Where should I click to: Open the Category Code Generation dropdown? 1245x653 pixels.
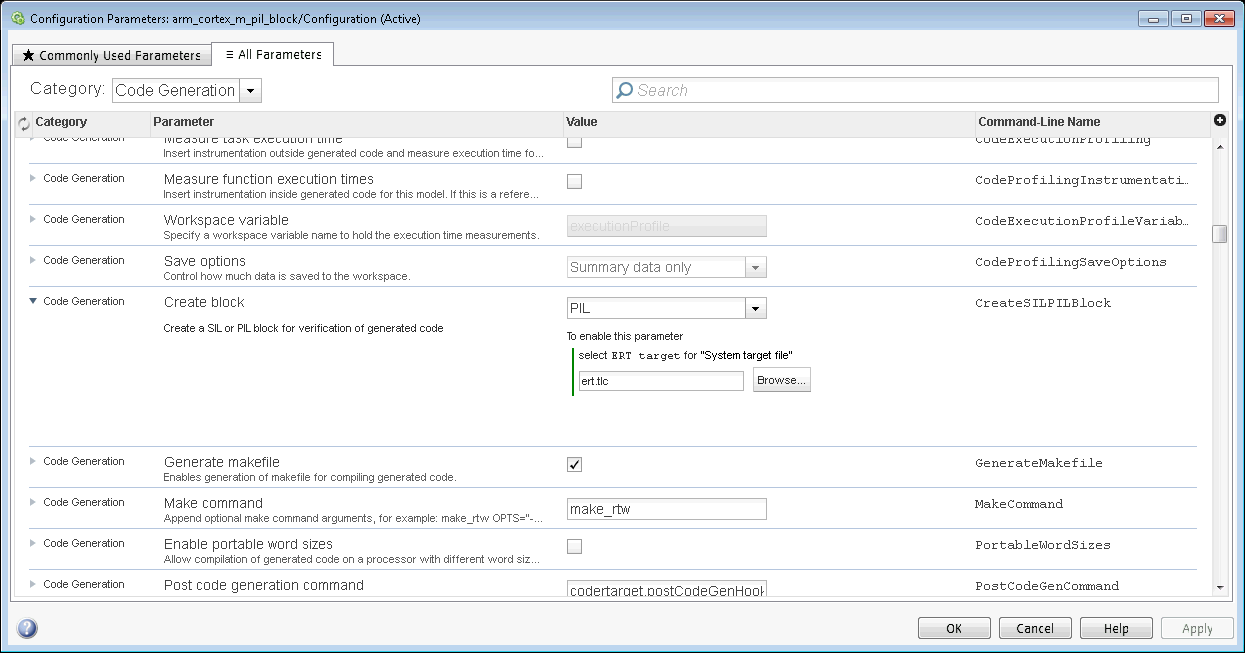(x=251, y=90)
